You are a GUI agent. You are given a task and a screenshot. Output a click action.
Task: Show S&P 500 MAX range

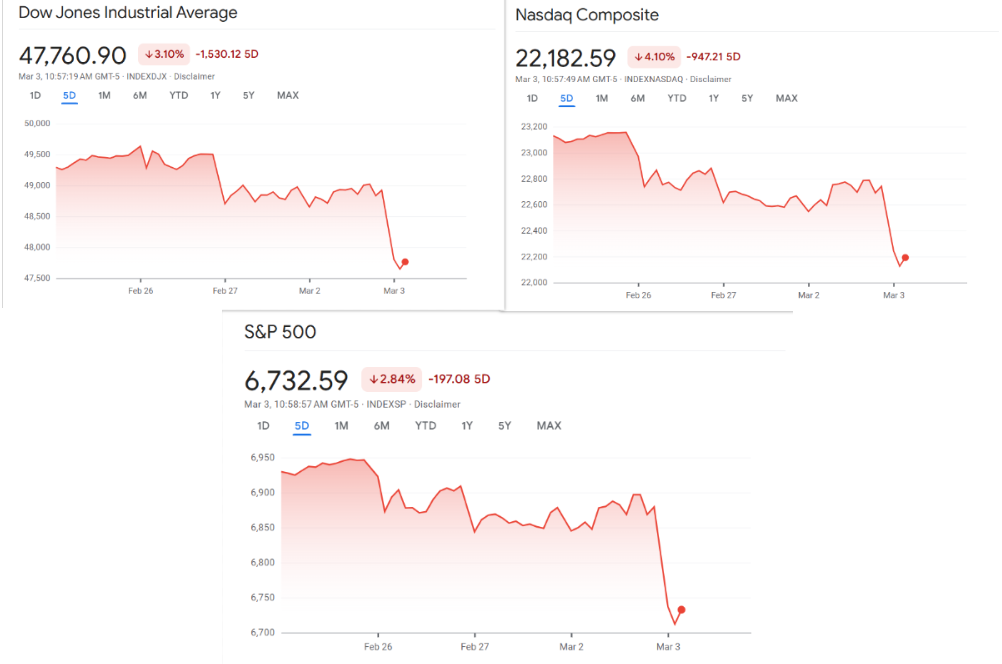click(x=549, y=426)
